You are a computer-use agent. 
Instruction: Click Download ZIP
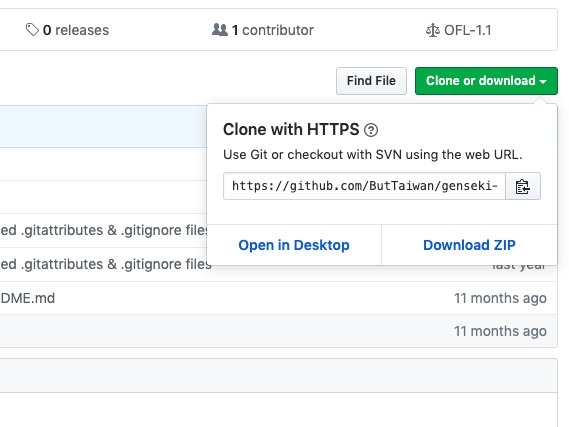[x=469, y=245]
